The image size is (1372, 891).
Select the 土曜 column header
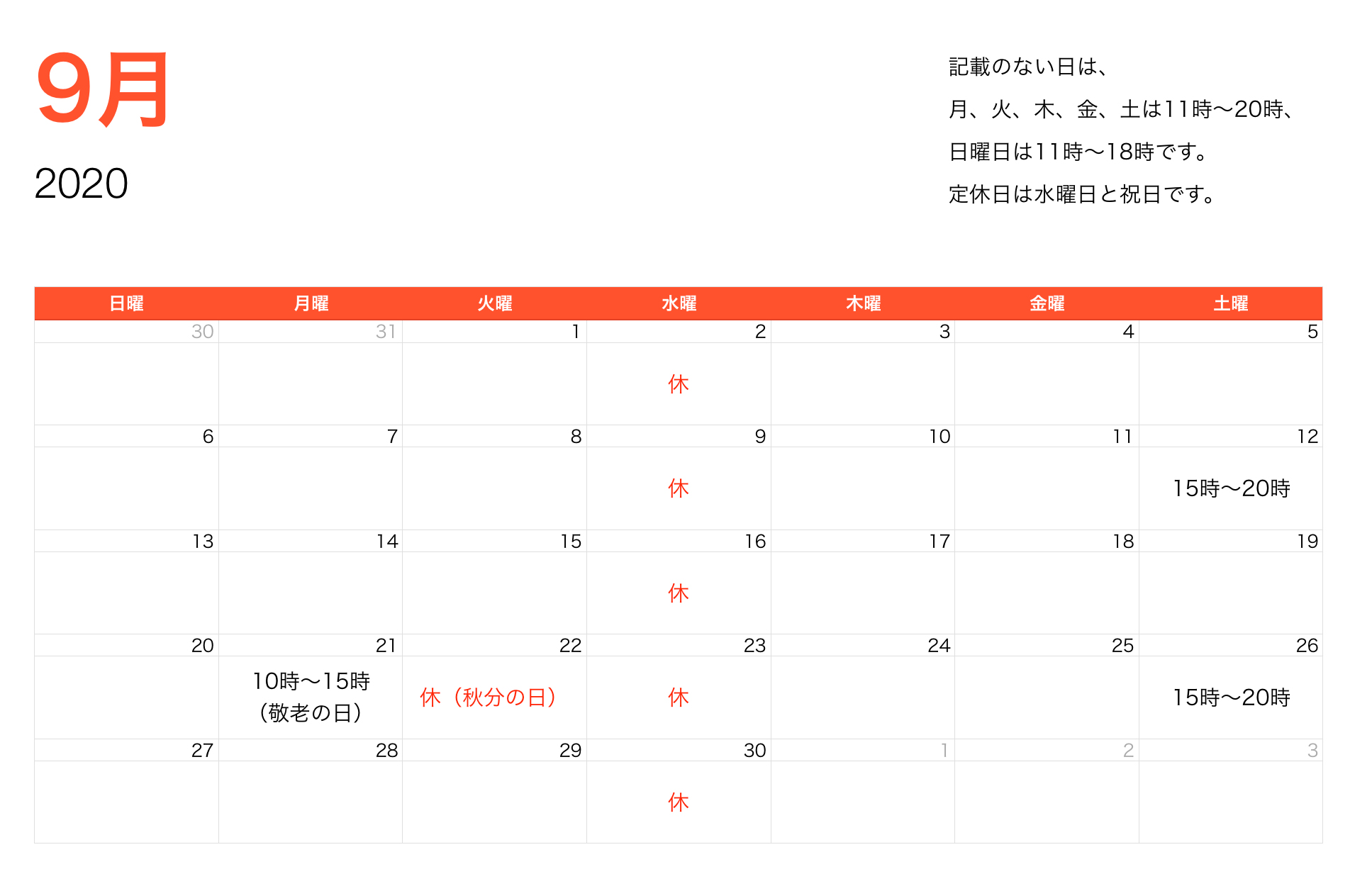coord(1230,303)
